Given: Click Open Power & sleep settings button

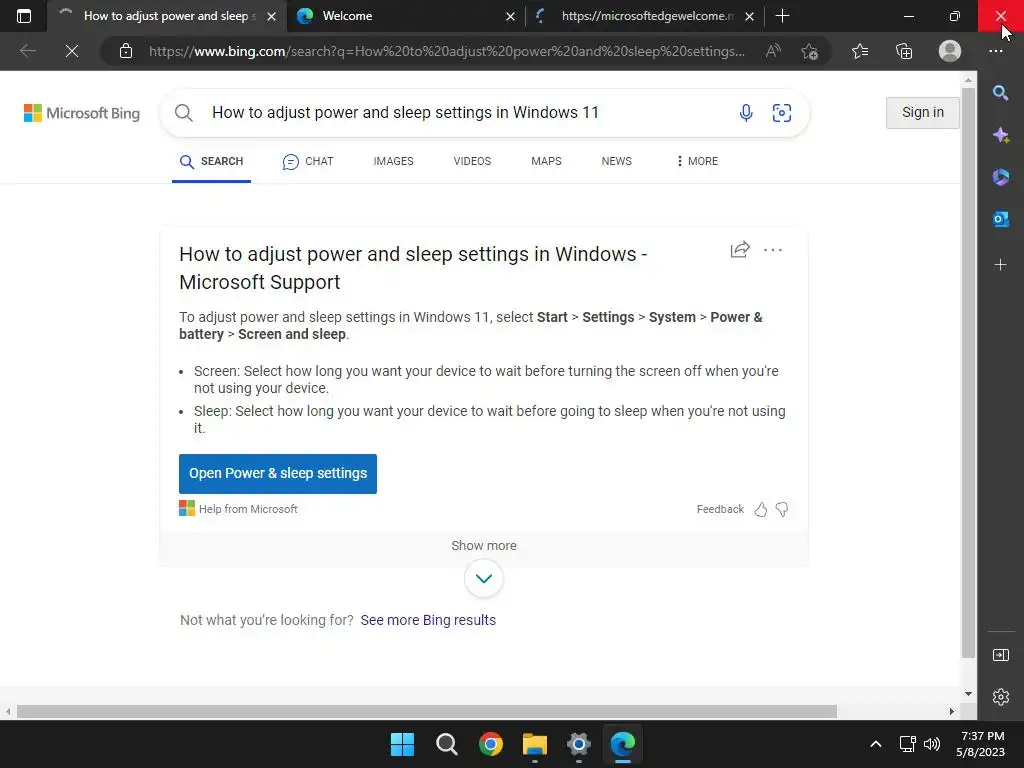Looking at the screenshot, I should tap(278, 473).
